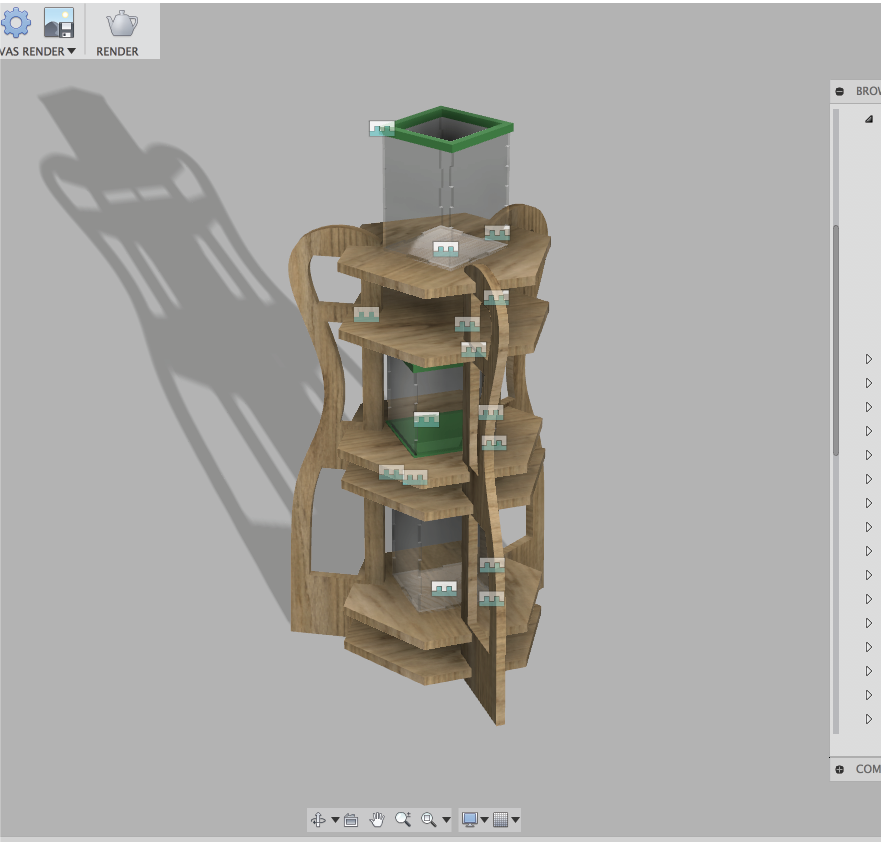
Task: Expand the bottommost collapsed Browser tree item
Action: point(868,719)
